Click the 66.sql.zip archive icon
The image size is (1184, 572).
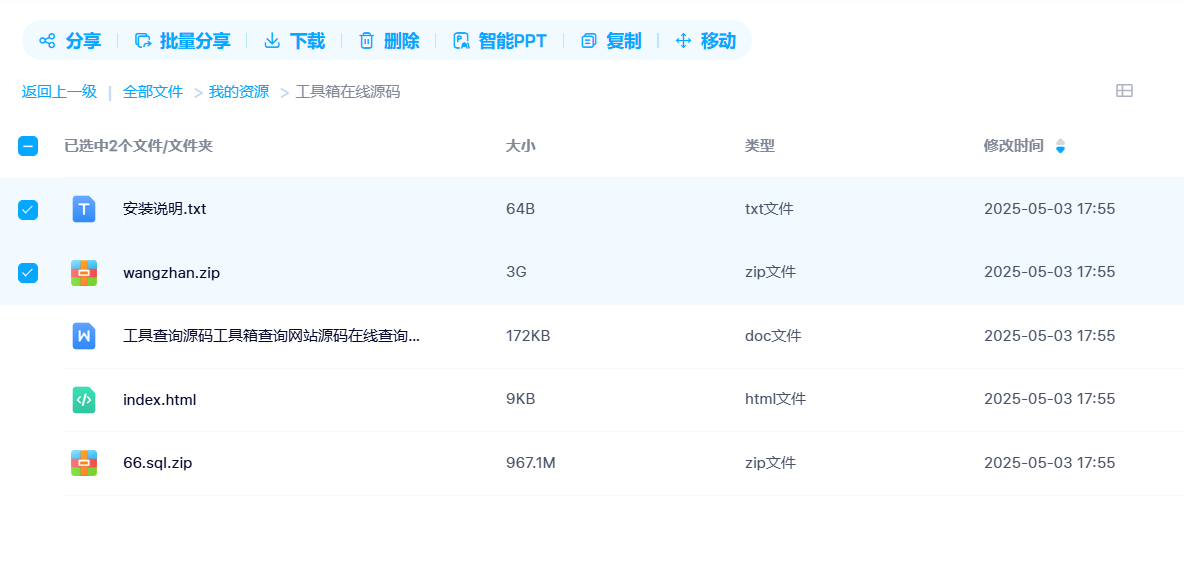pyautogui.click(x=84, y=463)
